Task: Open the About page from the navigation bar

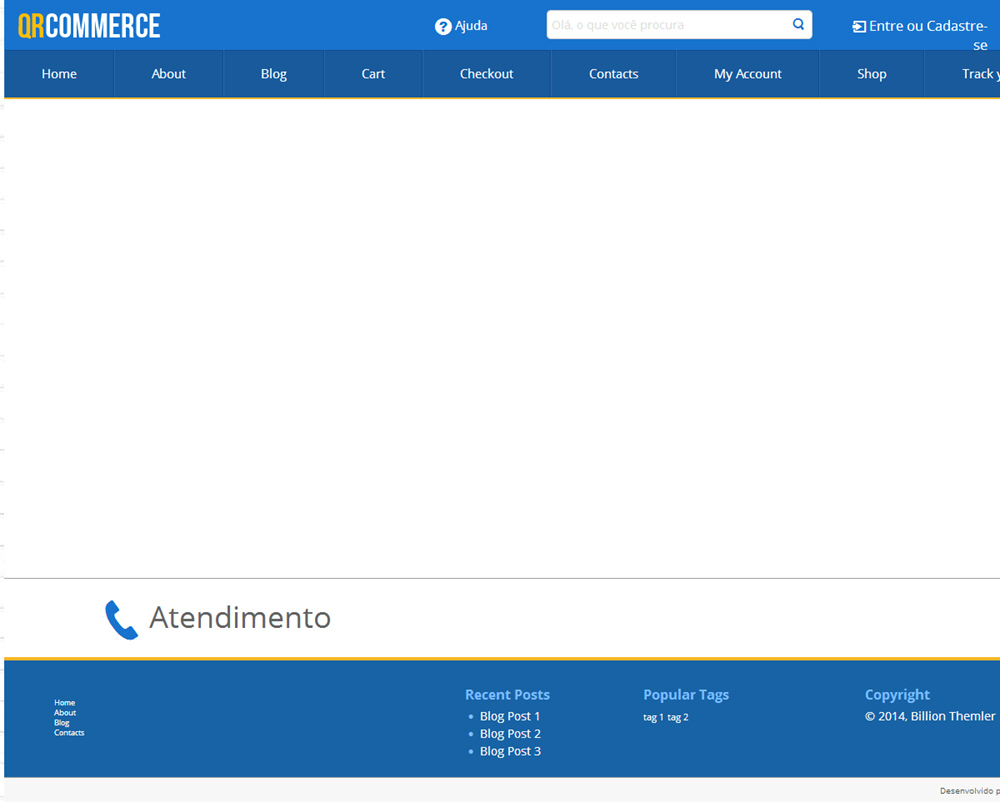Action: [x=168, y=74]
